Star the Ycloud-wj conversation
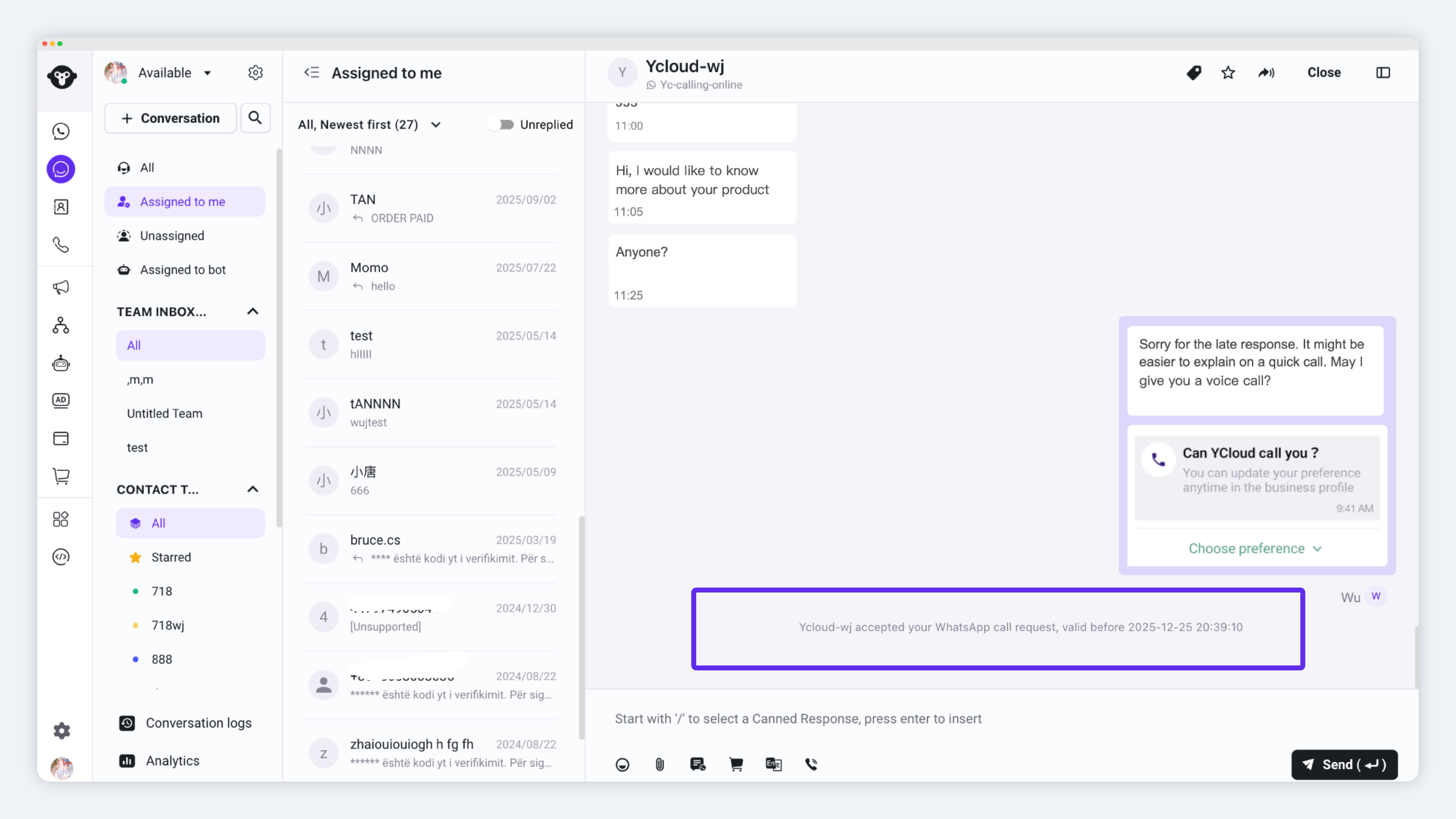The image size is (1456, 819). (x=1228, y=73)
